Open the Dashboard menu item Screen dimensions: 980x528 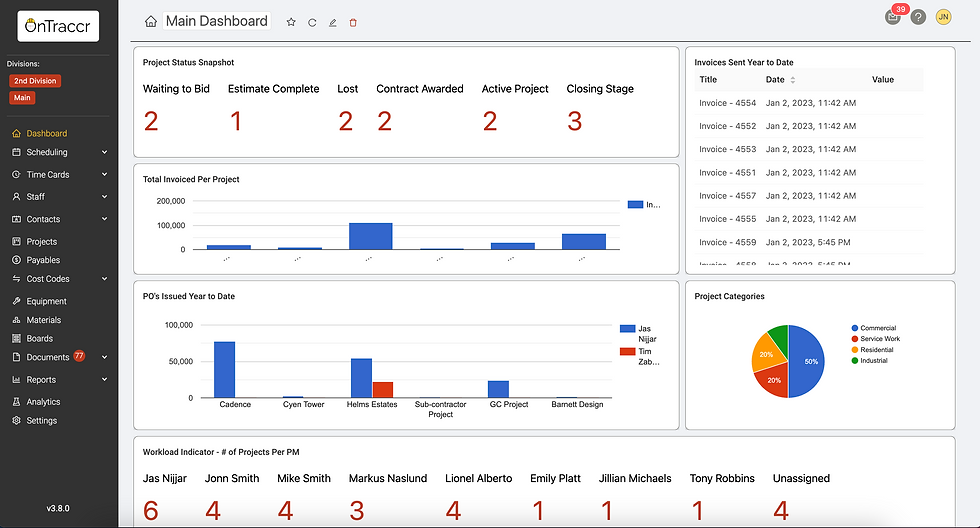pyautogui.click(x=47, y=134)
